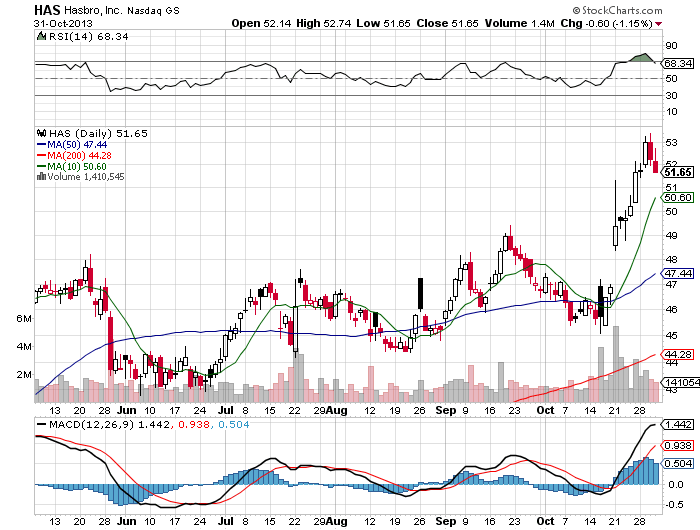Click the 2M volume scale label
This screenshot has height=530, width=700.
pyautogui.click(x=24, y=374)
